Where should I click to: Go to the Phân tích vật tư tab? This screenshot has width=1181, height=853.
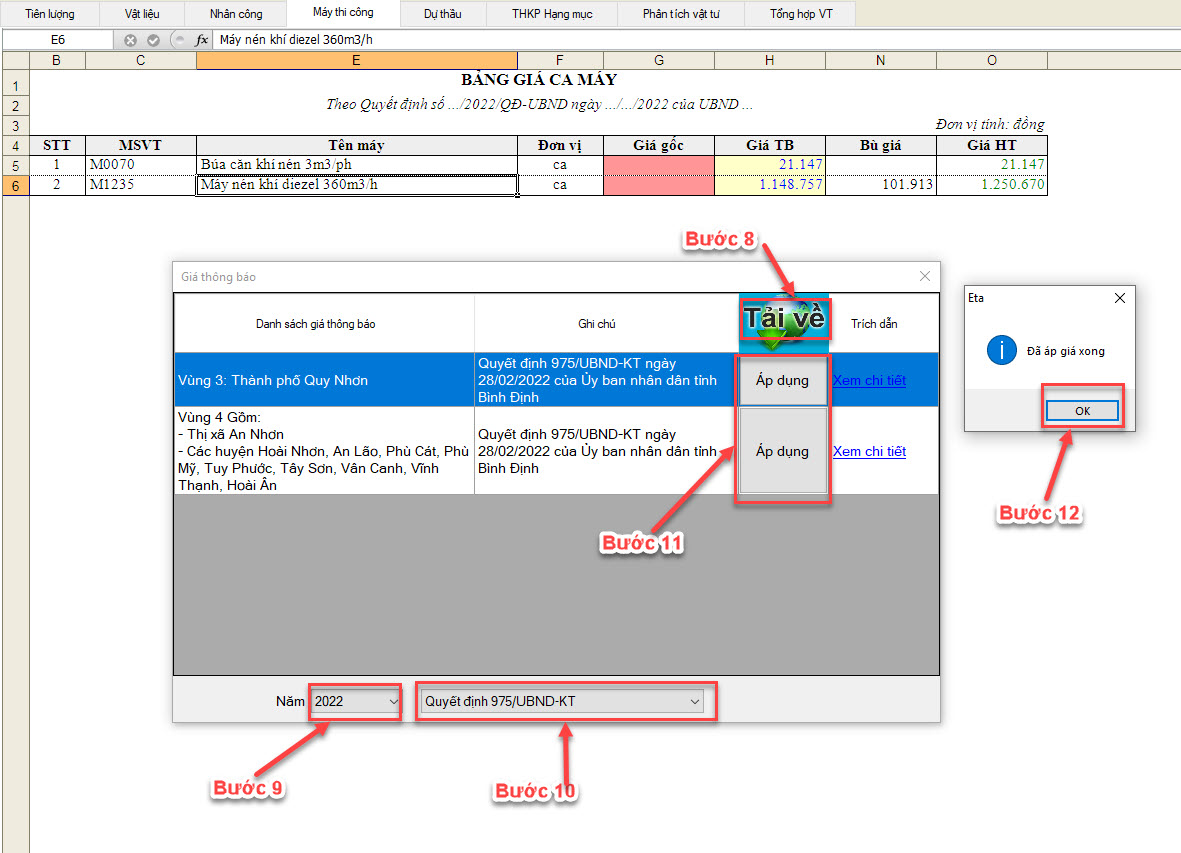pyautogui.click(x=681, y=14)
